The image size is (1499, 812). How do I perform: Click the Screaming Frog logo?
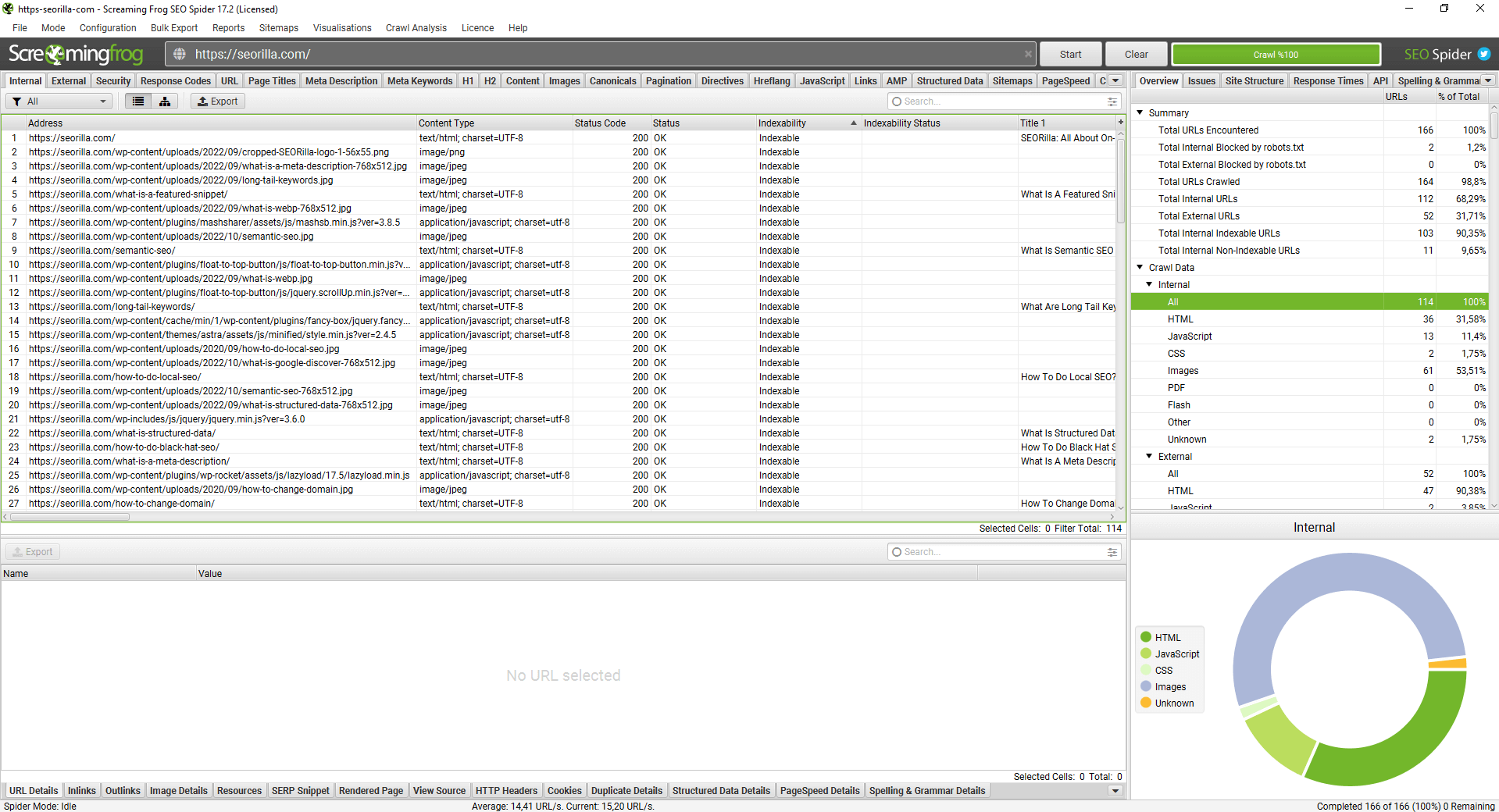click(x=76, y=54)
